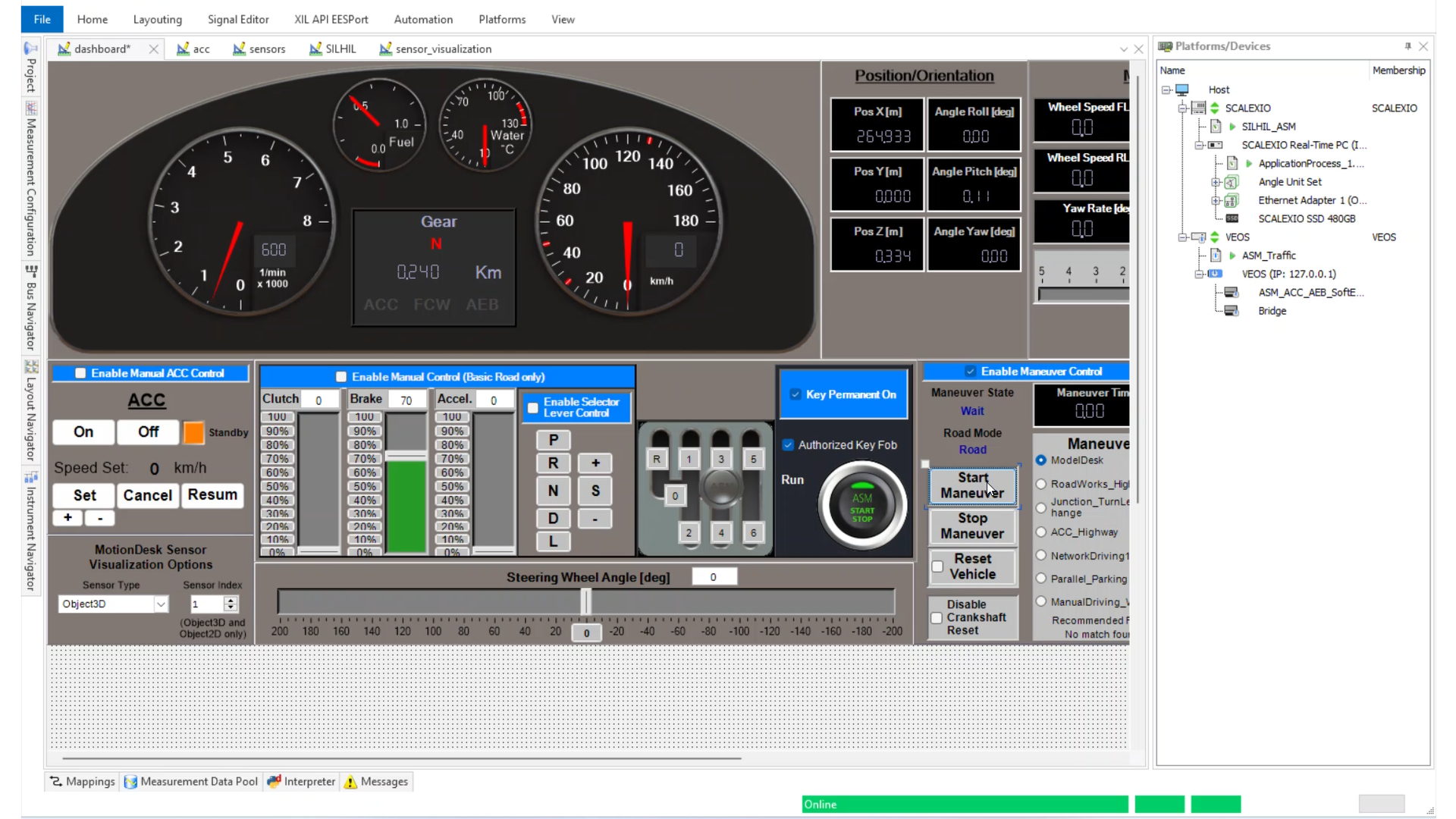Enable Manual ACC Control checkbox

click(80, 373)
